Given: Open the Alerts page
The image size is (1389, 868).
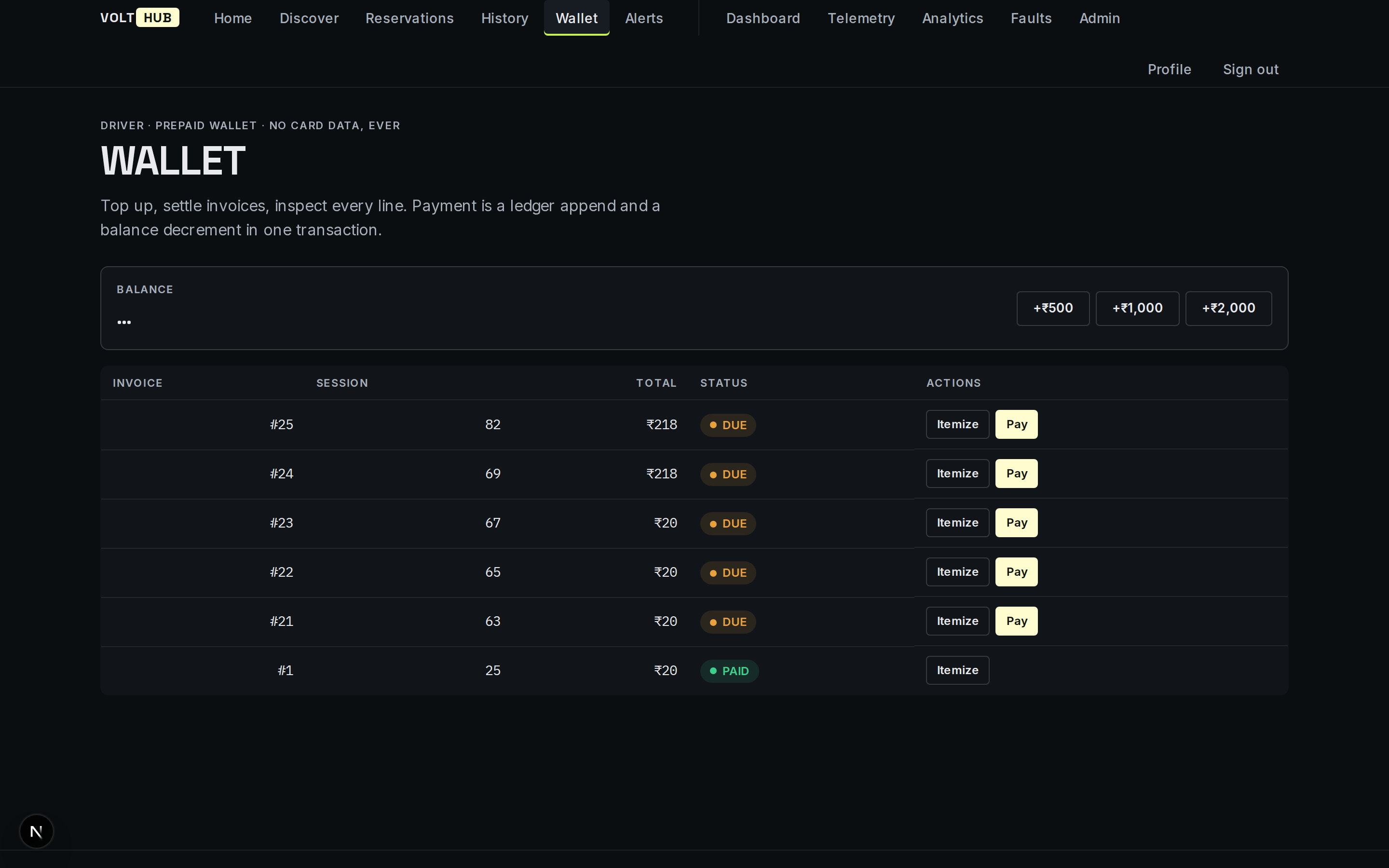Looking at the screenshot, I should (x=643, y=18).
